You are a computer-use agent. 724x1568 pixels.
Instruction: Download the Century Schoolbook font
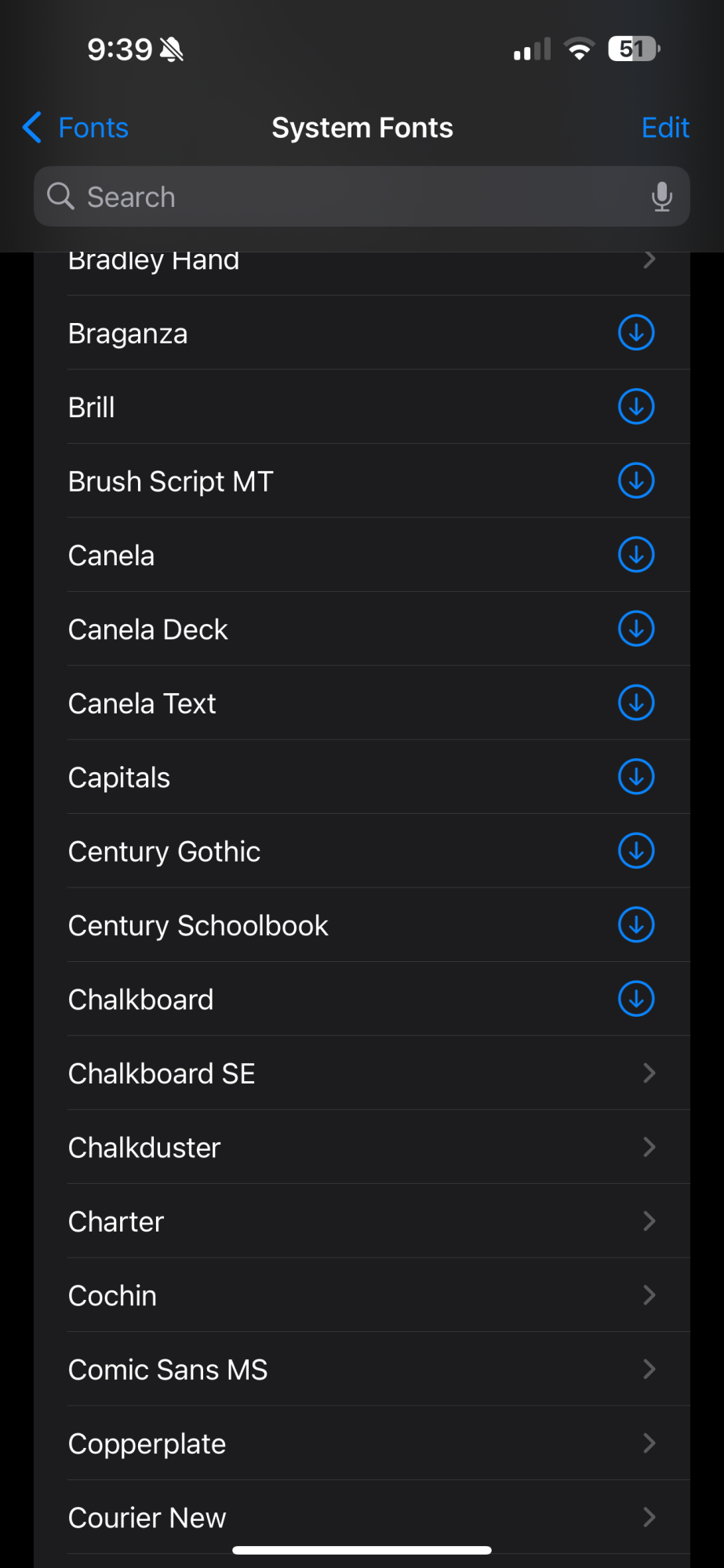636,925
